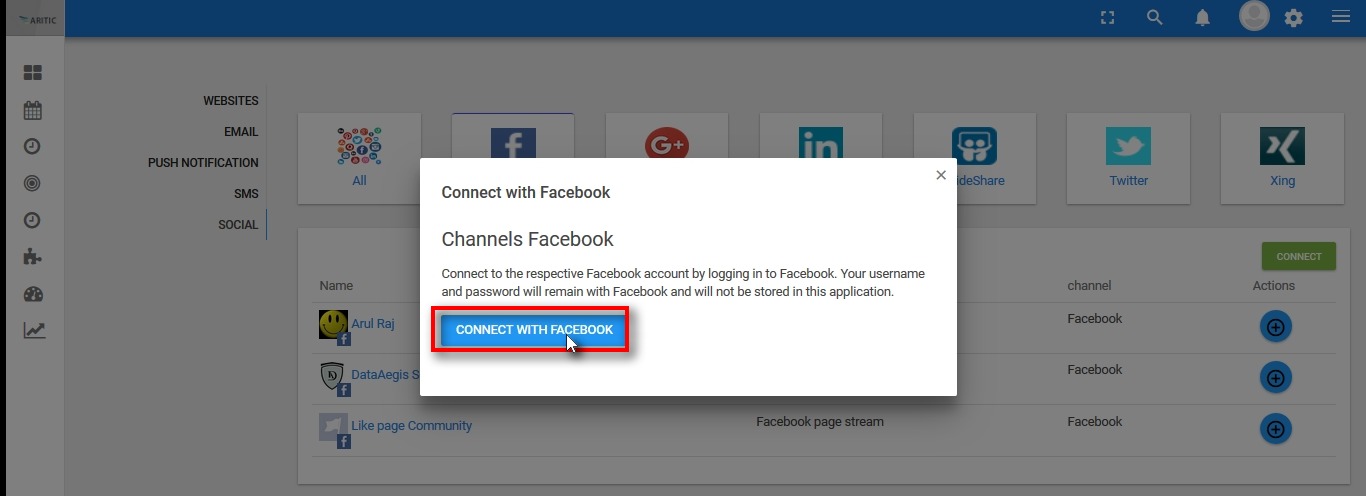1366x496 pixels.
Task: Select the LinkedIn channel card
Action: tap(821, 136)
